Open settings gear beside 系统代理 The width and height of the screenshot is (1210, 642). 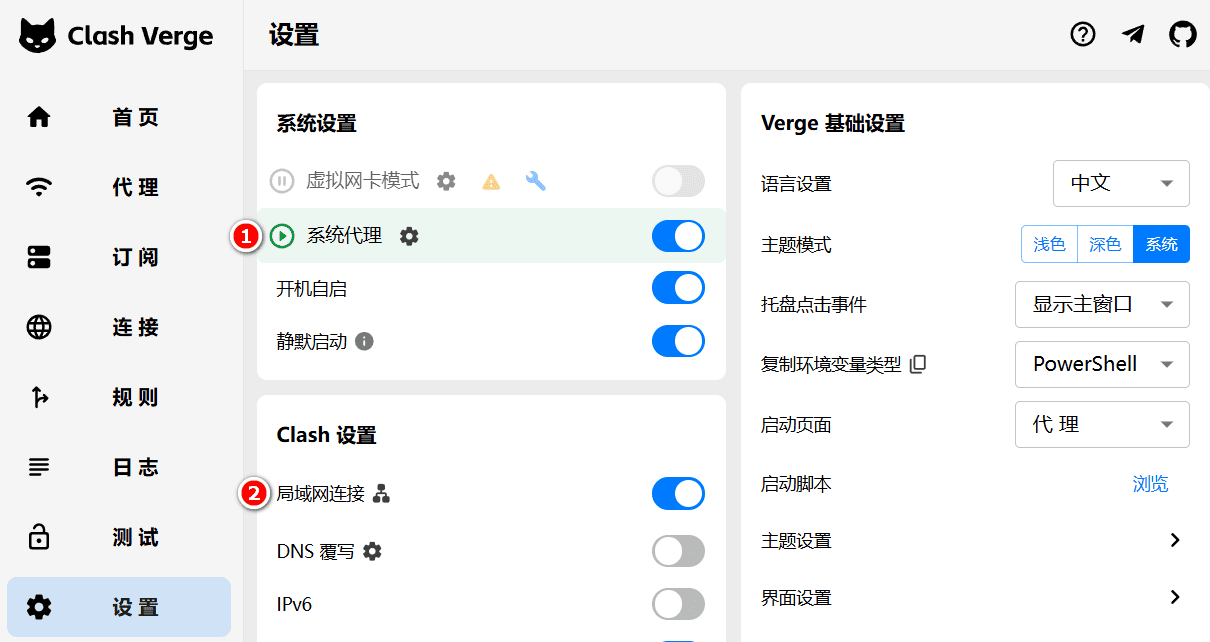coord(409,236)
